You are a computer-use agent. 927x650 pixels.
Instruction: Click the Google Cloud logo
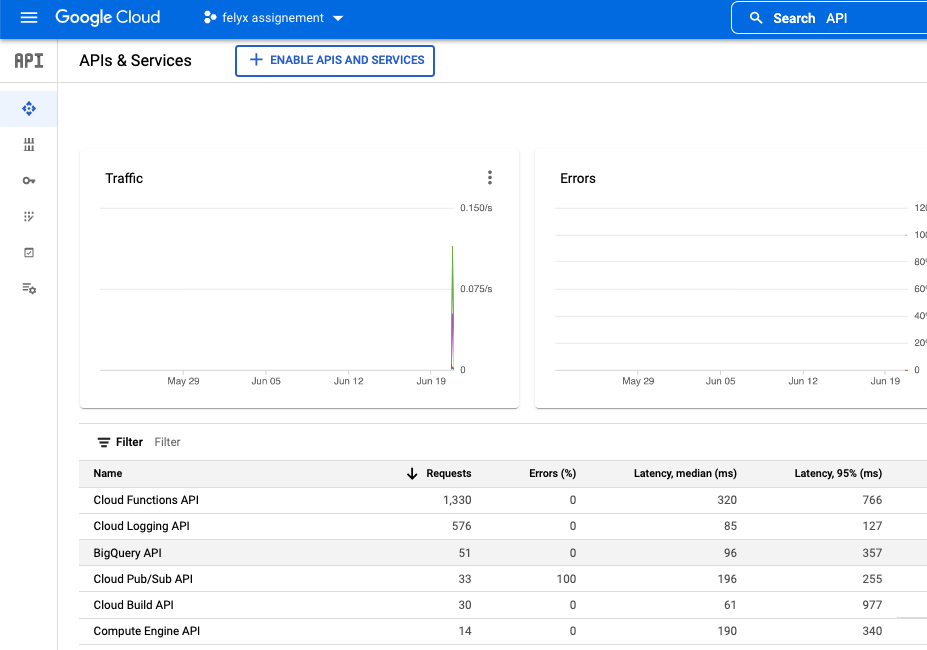[x=108, y=17]
